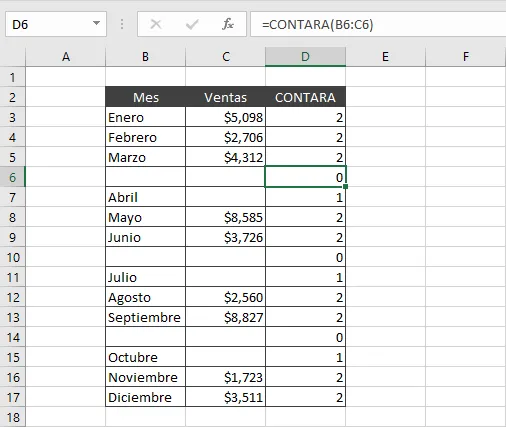Select the row 6 header
This screenshot has width=506, height=427.
(12, 177)
